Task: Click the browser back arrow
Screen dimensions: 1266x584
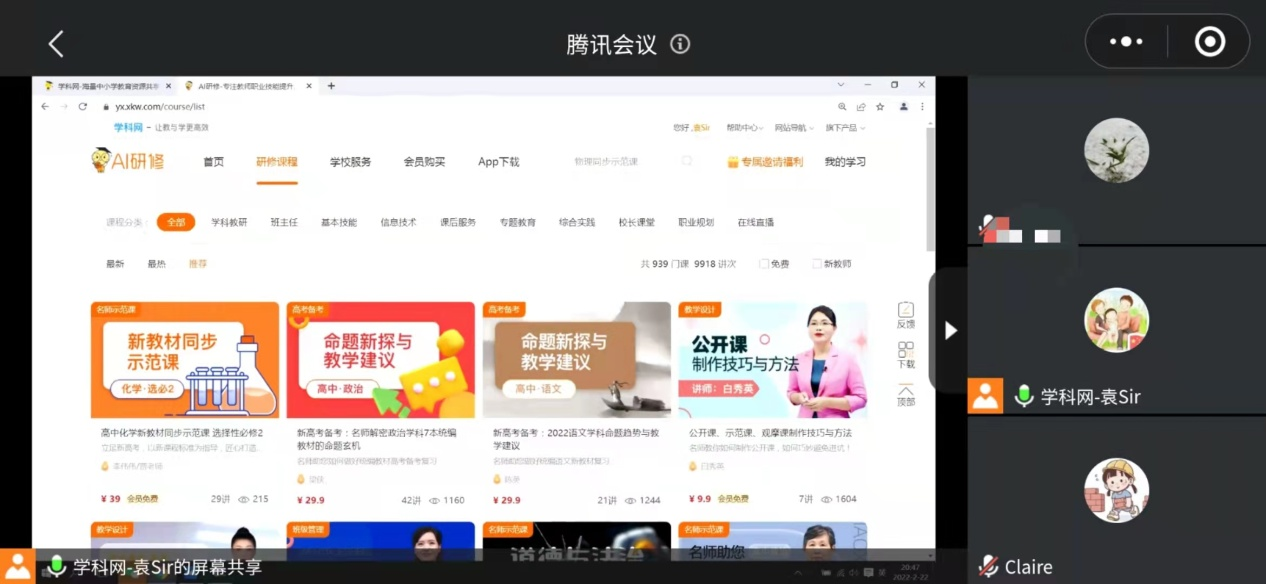Action: [44, 106]
